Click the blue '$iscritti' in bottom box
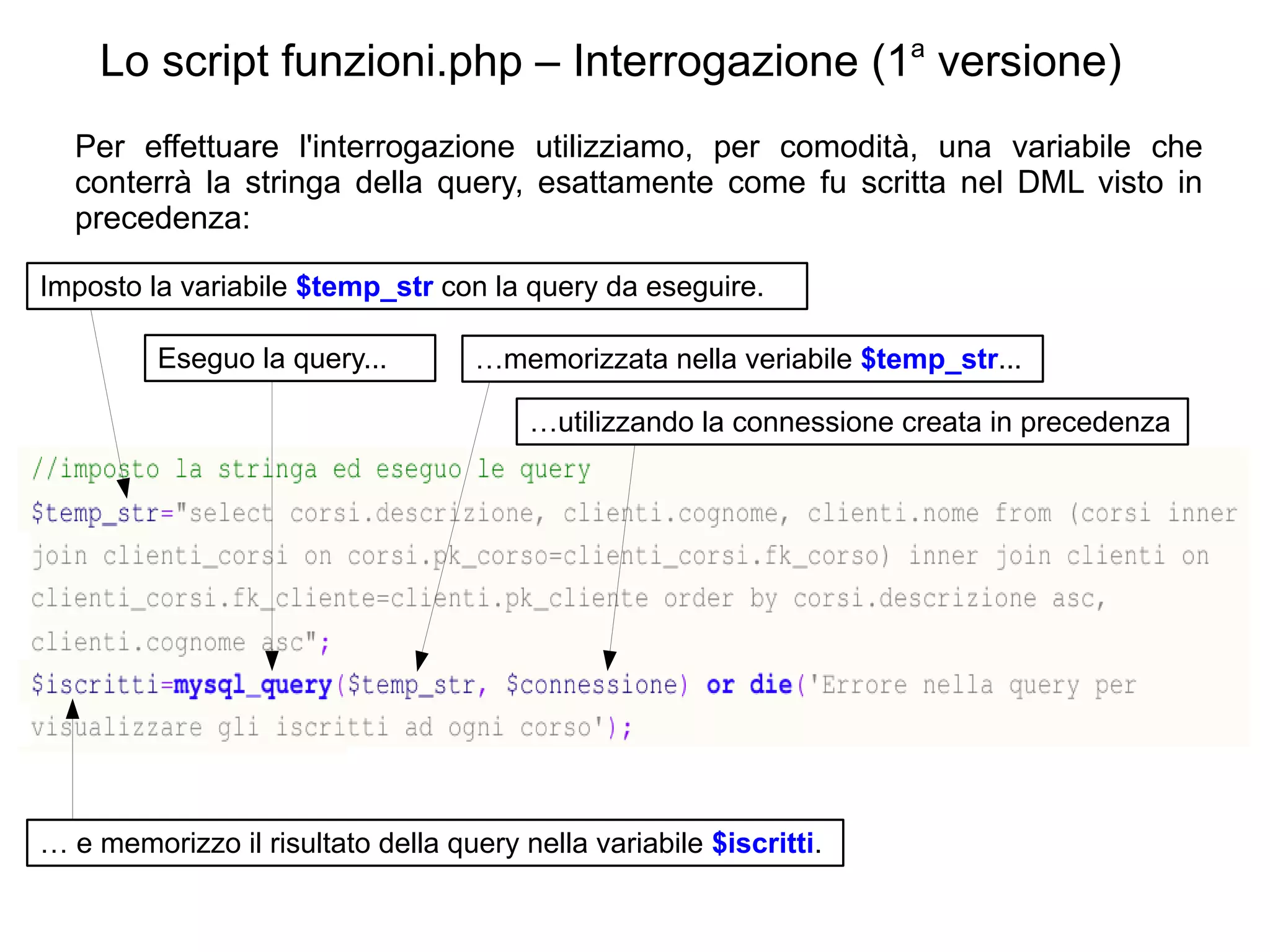Image resolution: width=1270 pixels, height=952 pixels. coord(762,843)
